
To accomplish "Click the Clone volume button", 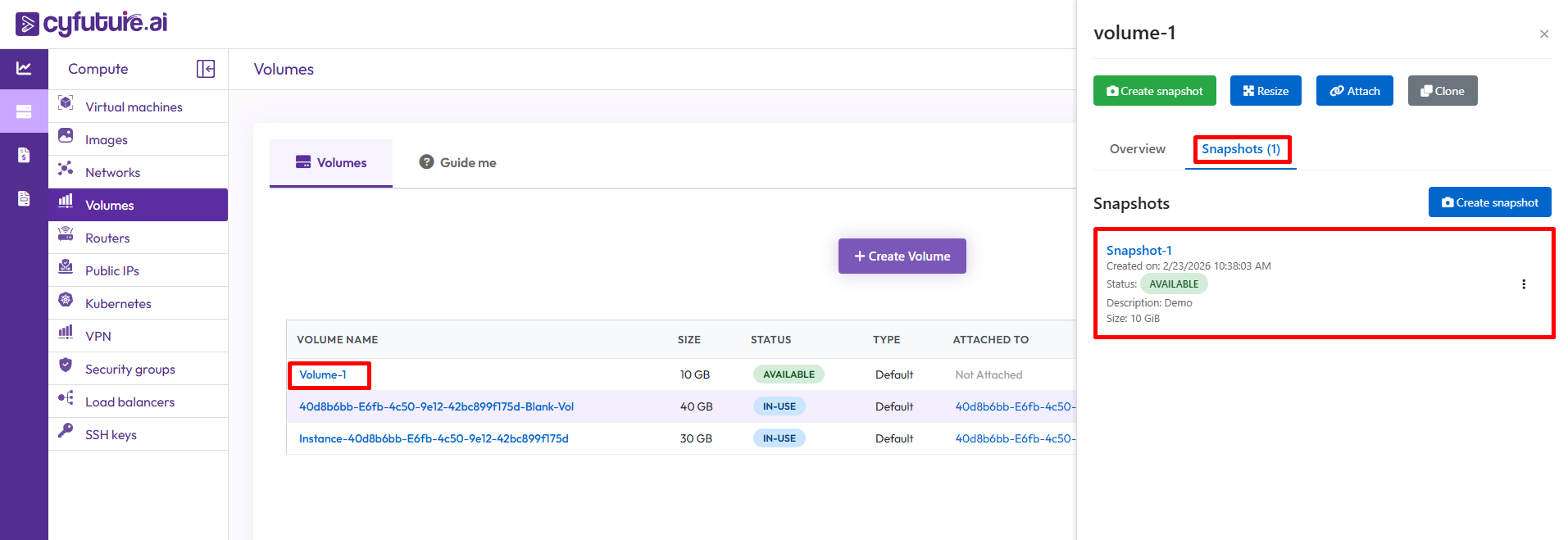I will [x=1442, y=91].
